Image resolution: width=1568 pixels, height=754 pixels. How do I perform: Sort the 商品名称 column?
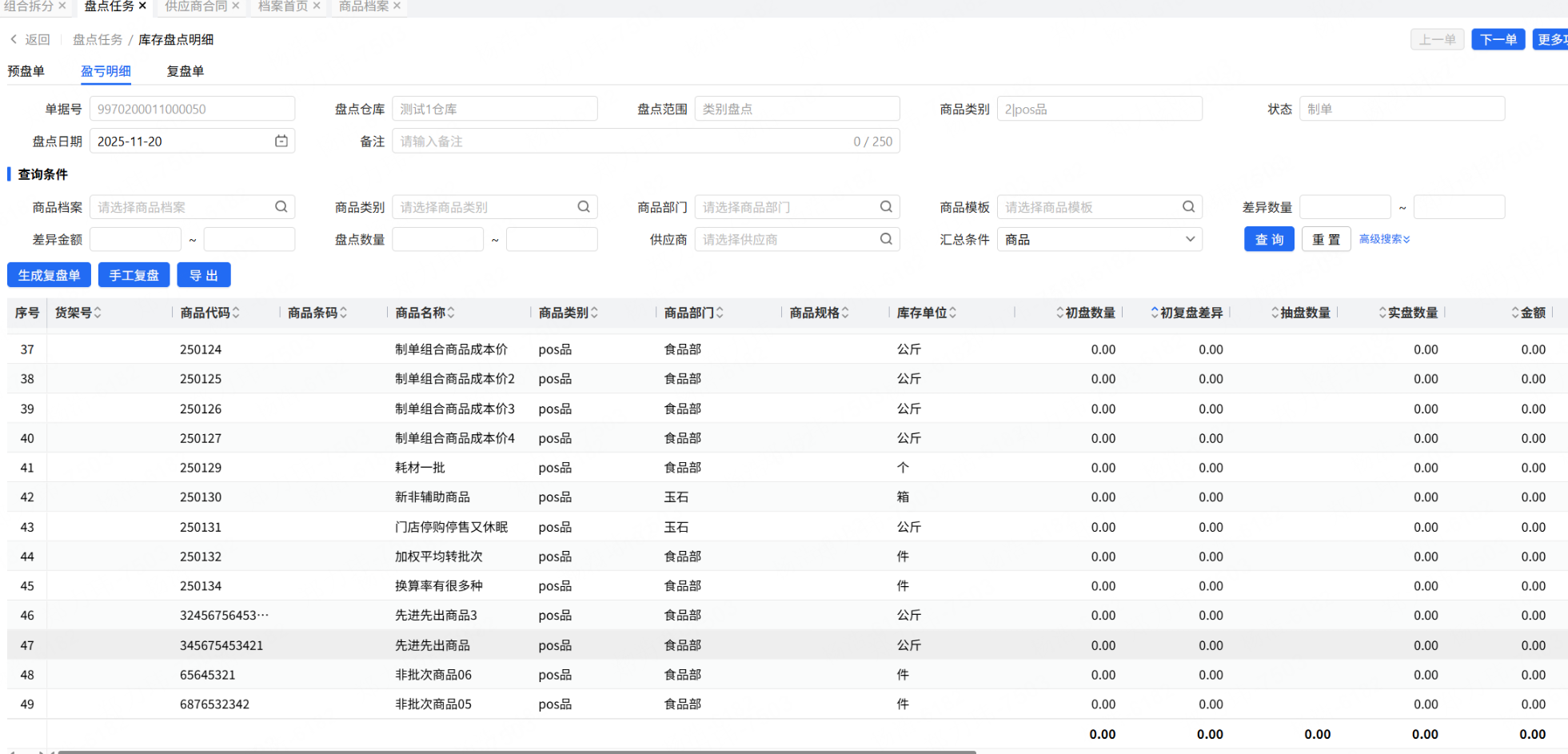pos(451,313)
